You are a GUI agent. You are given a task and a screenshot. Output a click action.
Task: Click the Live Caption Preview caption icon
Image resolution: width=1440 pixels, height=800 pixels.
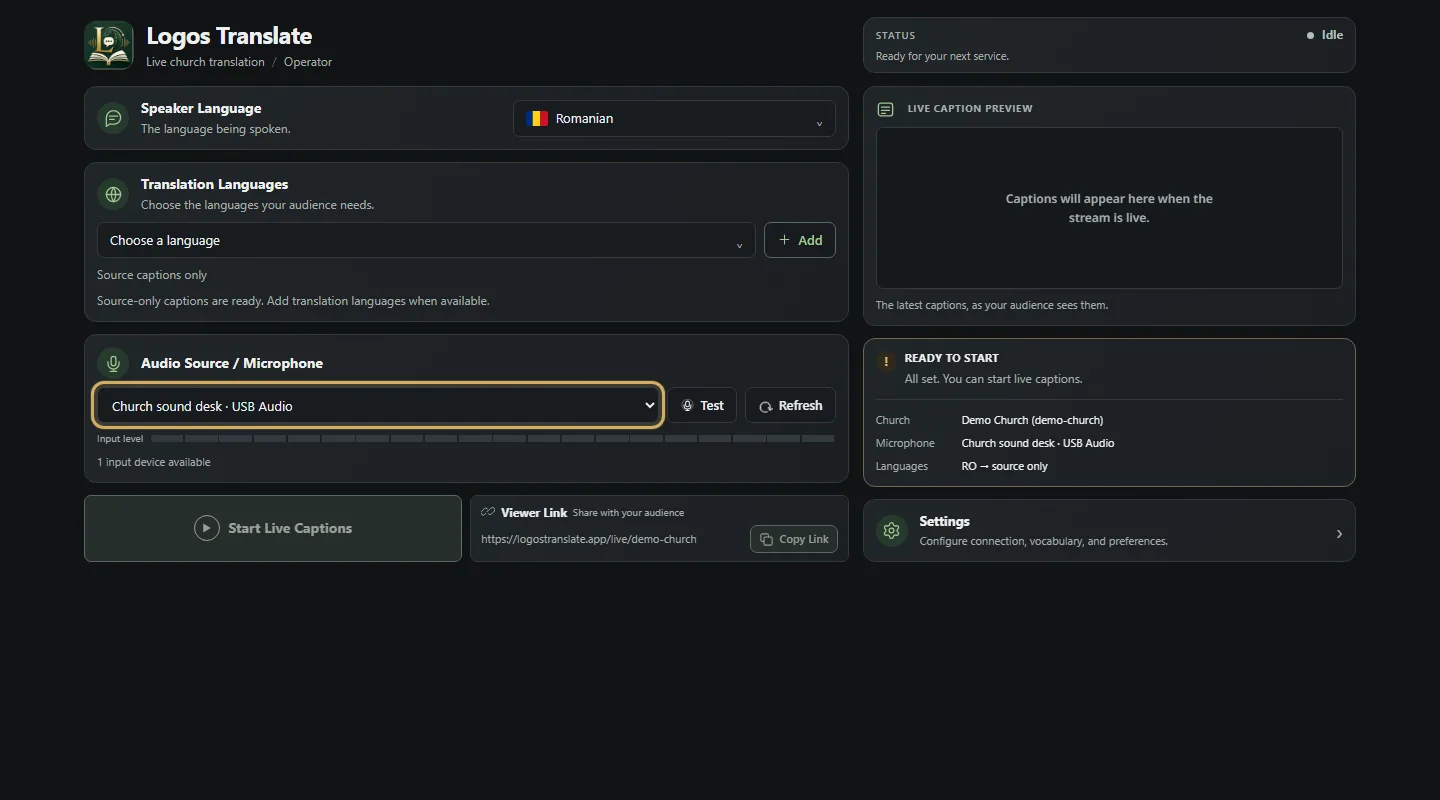pyautogui.click(x=885, y=109)
